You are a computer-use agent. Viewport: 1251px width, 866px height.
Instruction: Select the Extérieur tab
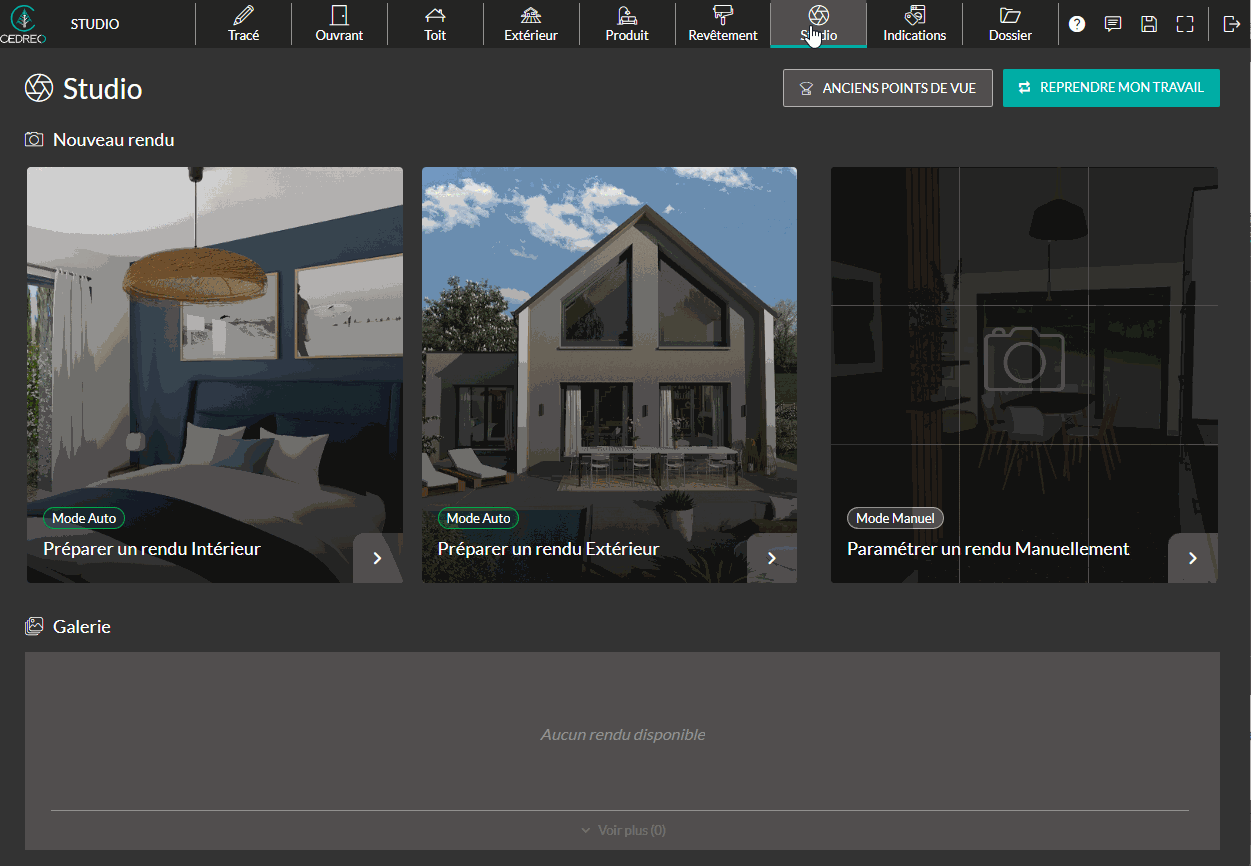pos(531,24)
